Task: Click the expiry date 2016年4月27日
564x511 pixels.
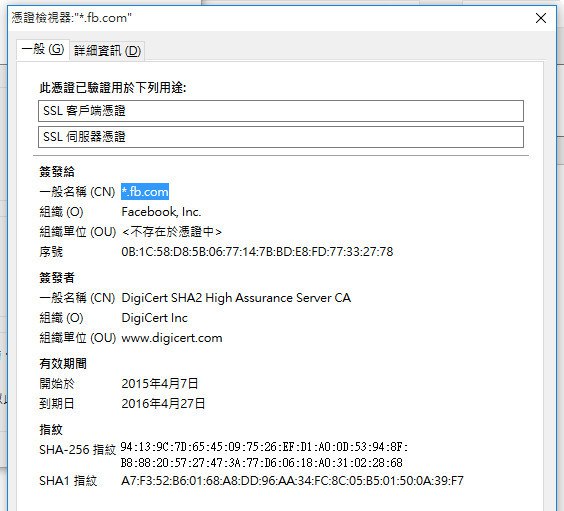Action: pyautogui.click(x=163, y=403)
